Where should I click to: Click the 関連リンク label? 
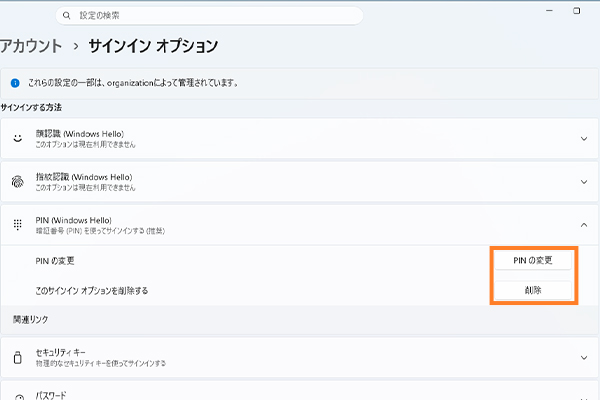coord(31,320)
